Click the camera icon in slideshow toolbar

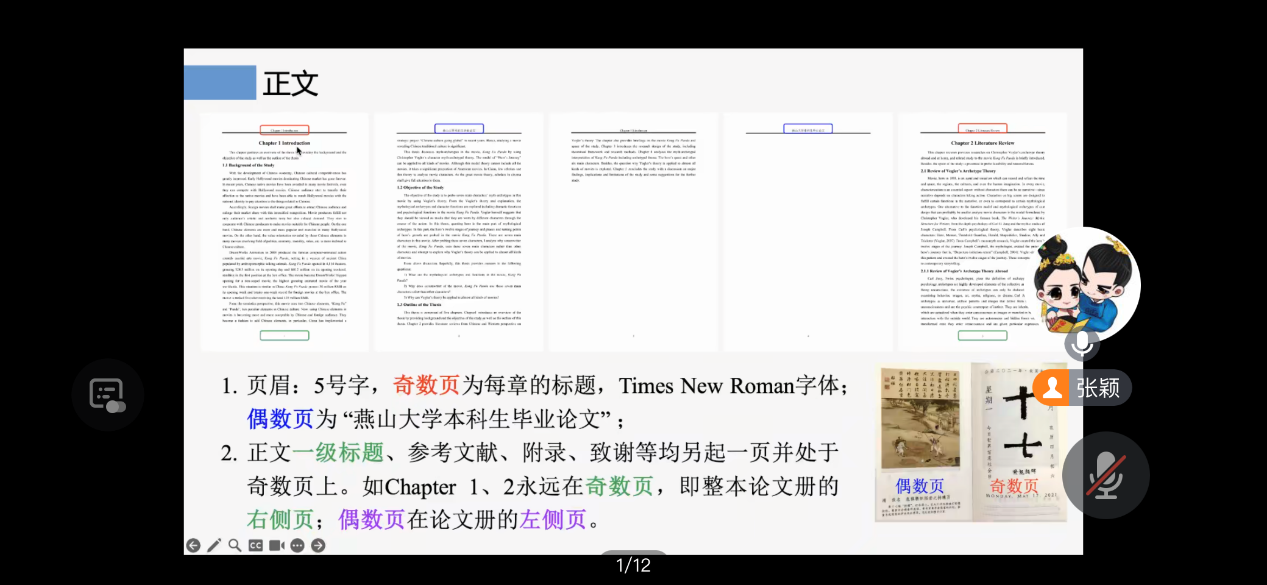[276, 545]
